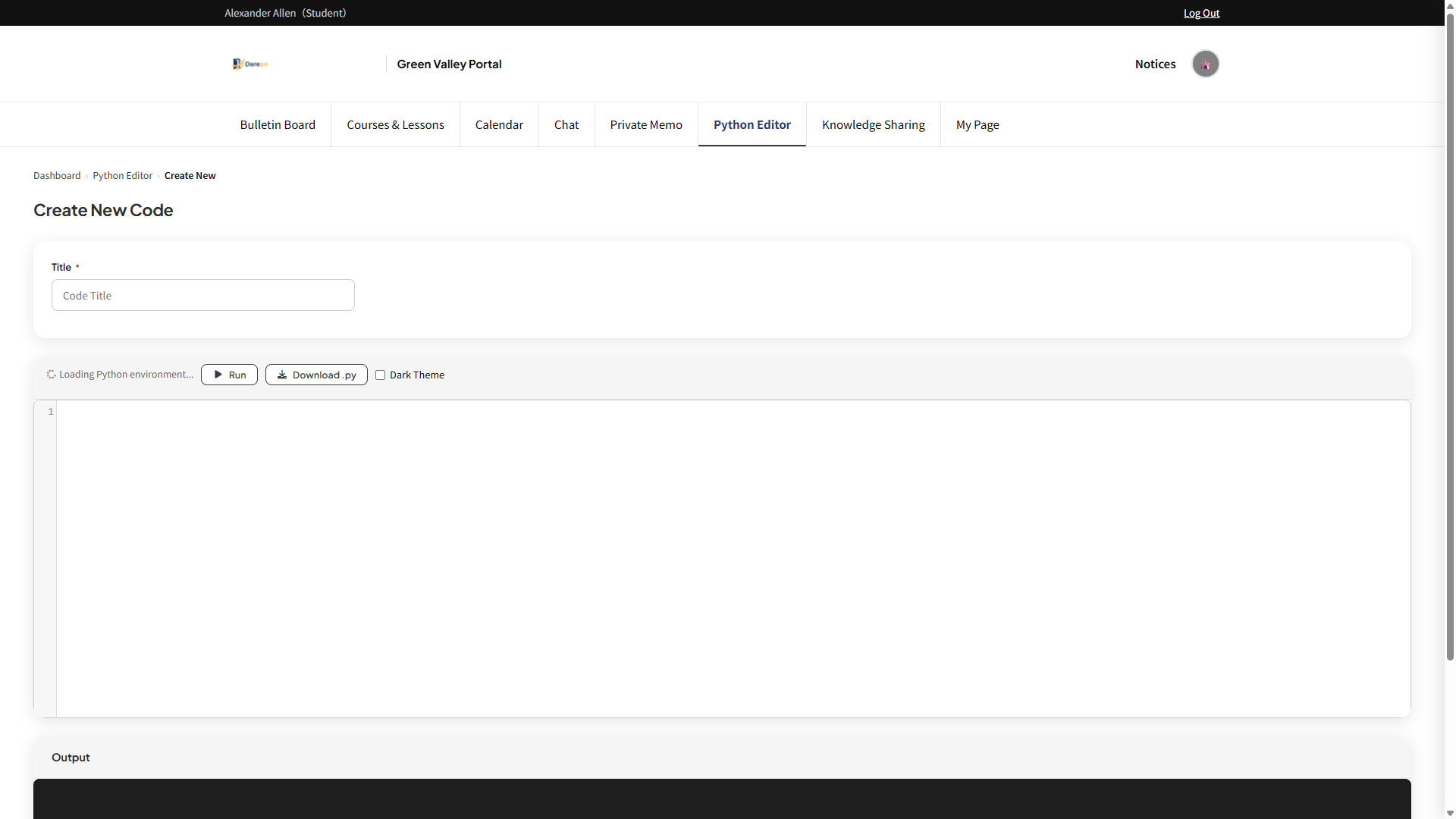Image resolution: width=1456 pixels, height=819 pixels.
Task: Click the 'Alexander Allen (Student)' text
Action: [285, 13]
